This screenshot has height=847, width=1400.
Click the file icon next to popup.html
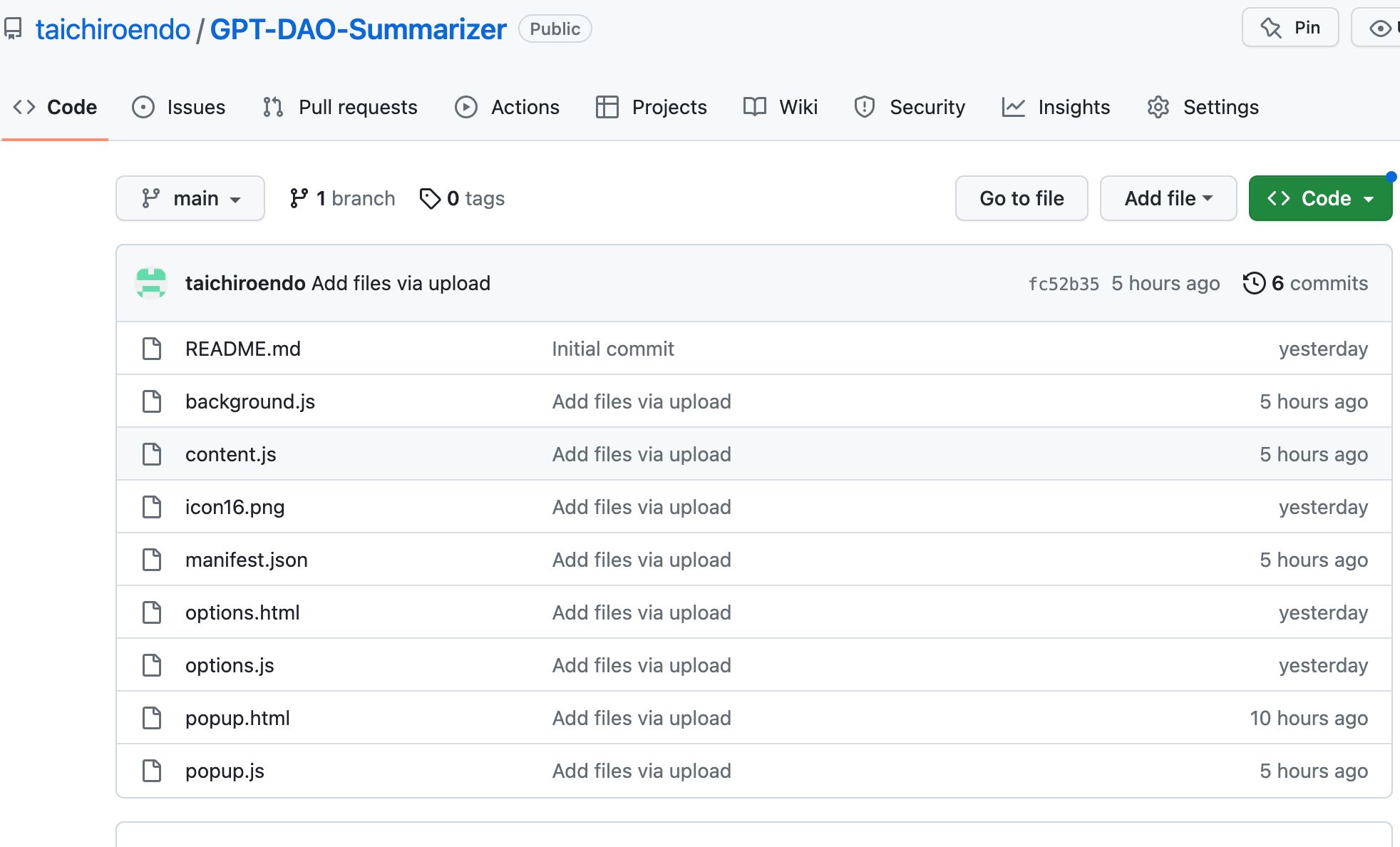[152, 718]
